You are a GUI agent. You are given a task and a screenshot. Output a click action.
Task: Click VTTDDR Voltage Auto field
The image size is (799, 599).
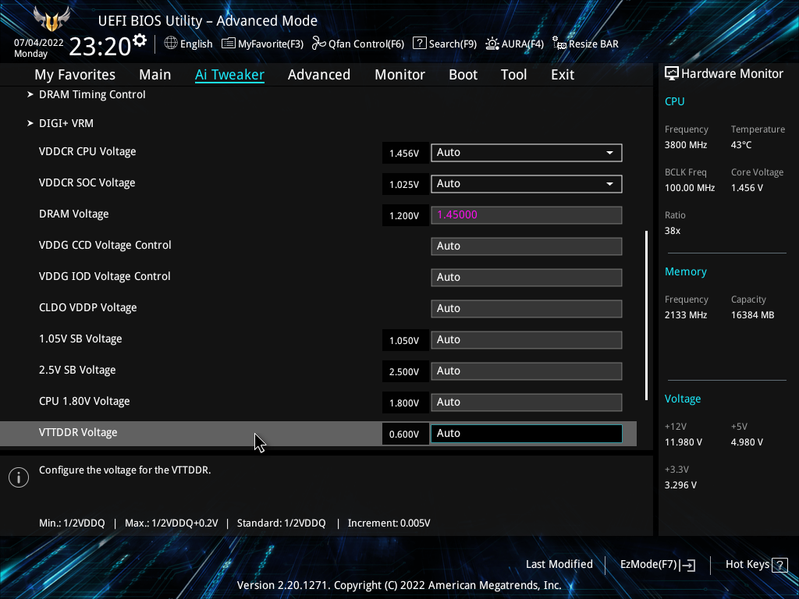[x=526, y=433]
